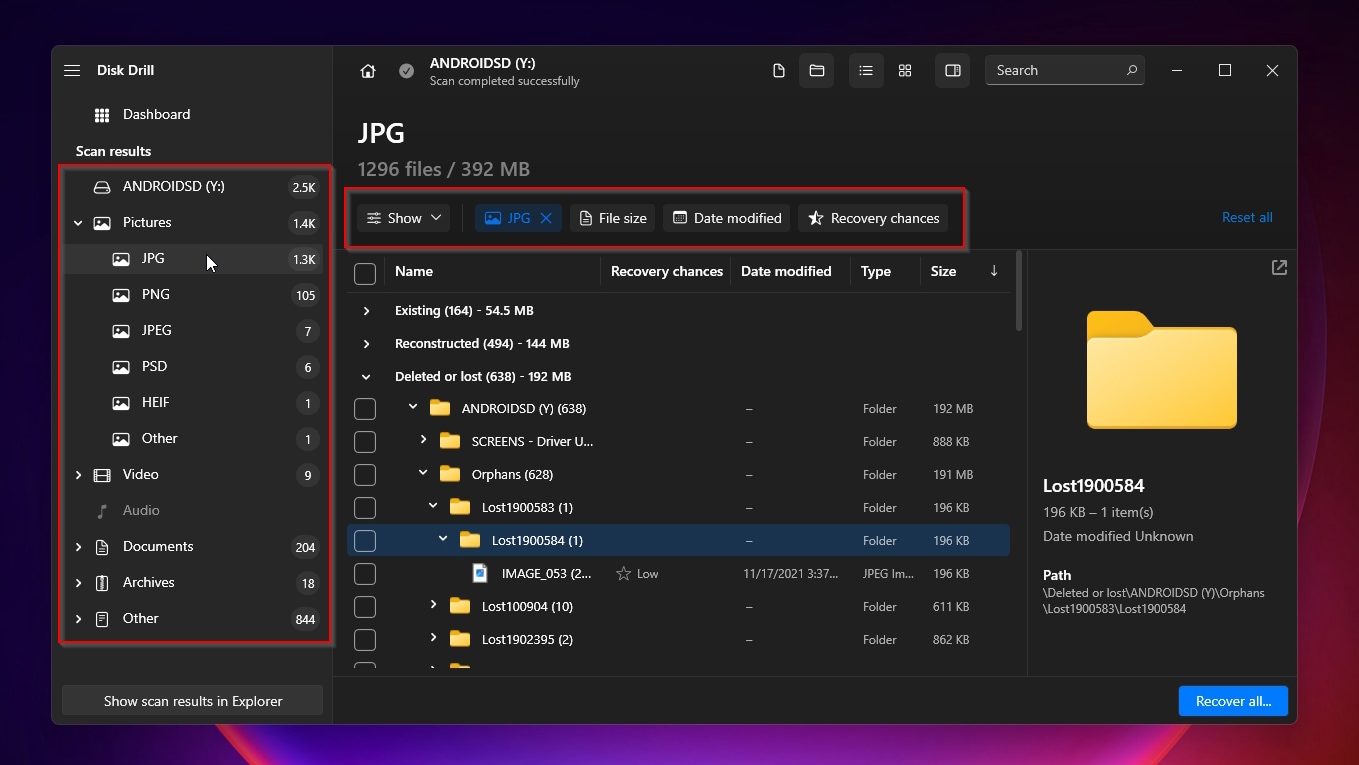Collapse the Deleted or lost (638) group

click(366, 377)
